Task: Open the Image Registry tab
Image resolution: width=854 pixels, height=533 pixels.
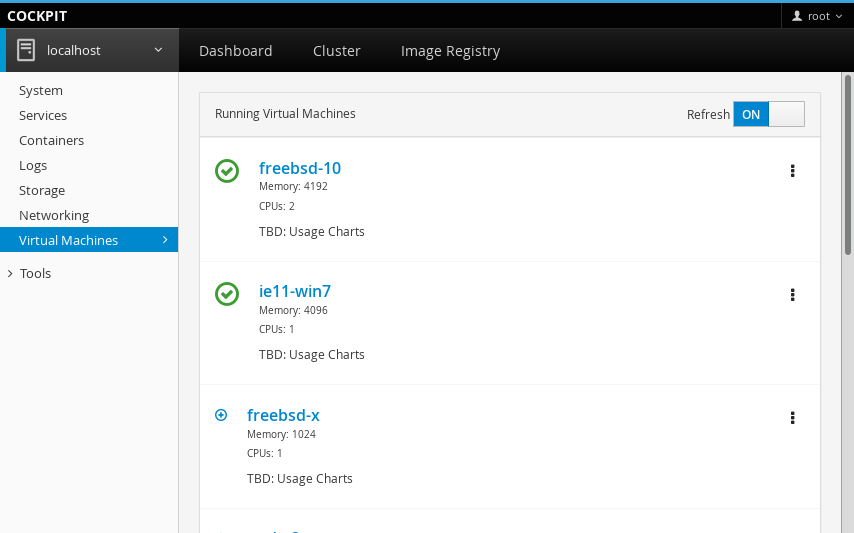Action: [450, 51]
